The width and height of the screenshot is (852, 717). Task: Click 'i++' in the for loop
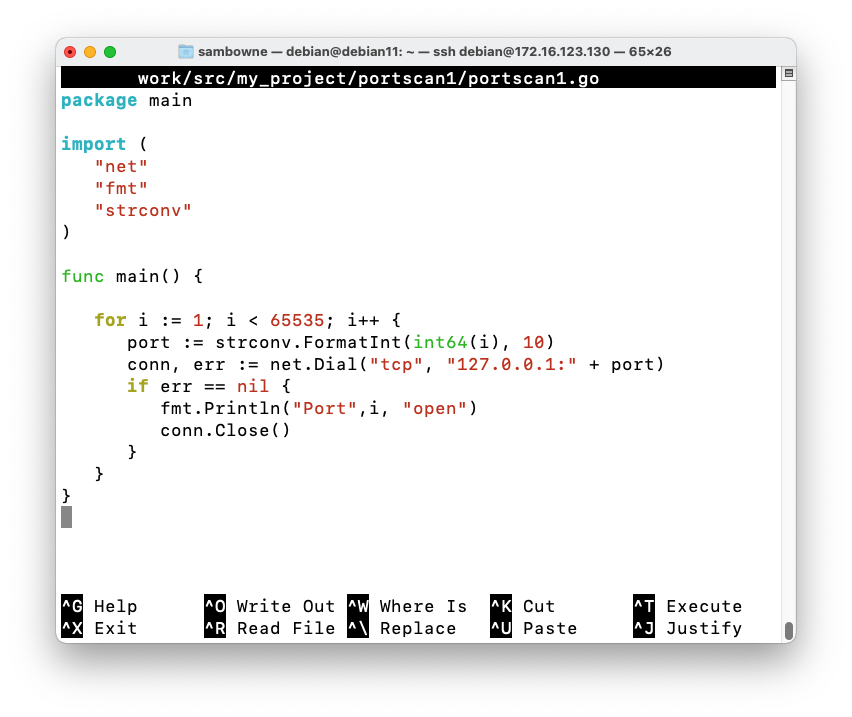click(x=363, y=320)
